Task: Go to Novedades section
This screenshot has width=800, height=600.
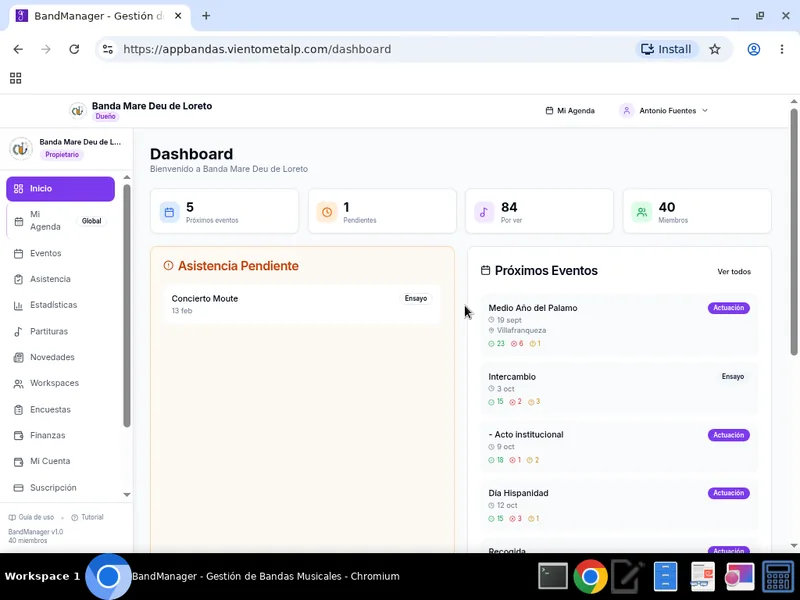Action: (x=60, y=357)
